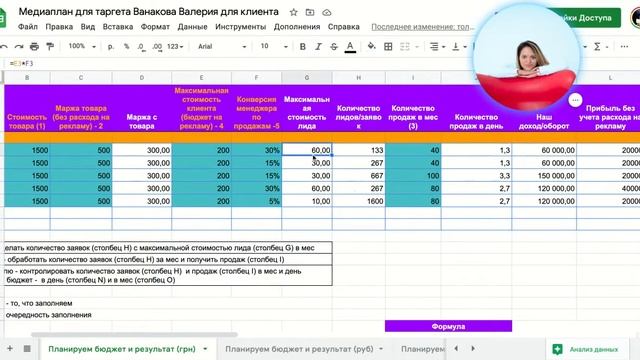The image size is (640, 360).
Task: Click the document title to rename
Action: point(149,12)
